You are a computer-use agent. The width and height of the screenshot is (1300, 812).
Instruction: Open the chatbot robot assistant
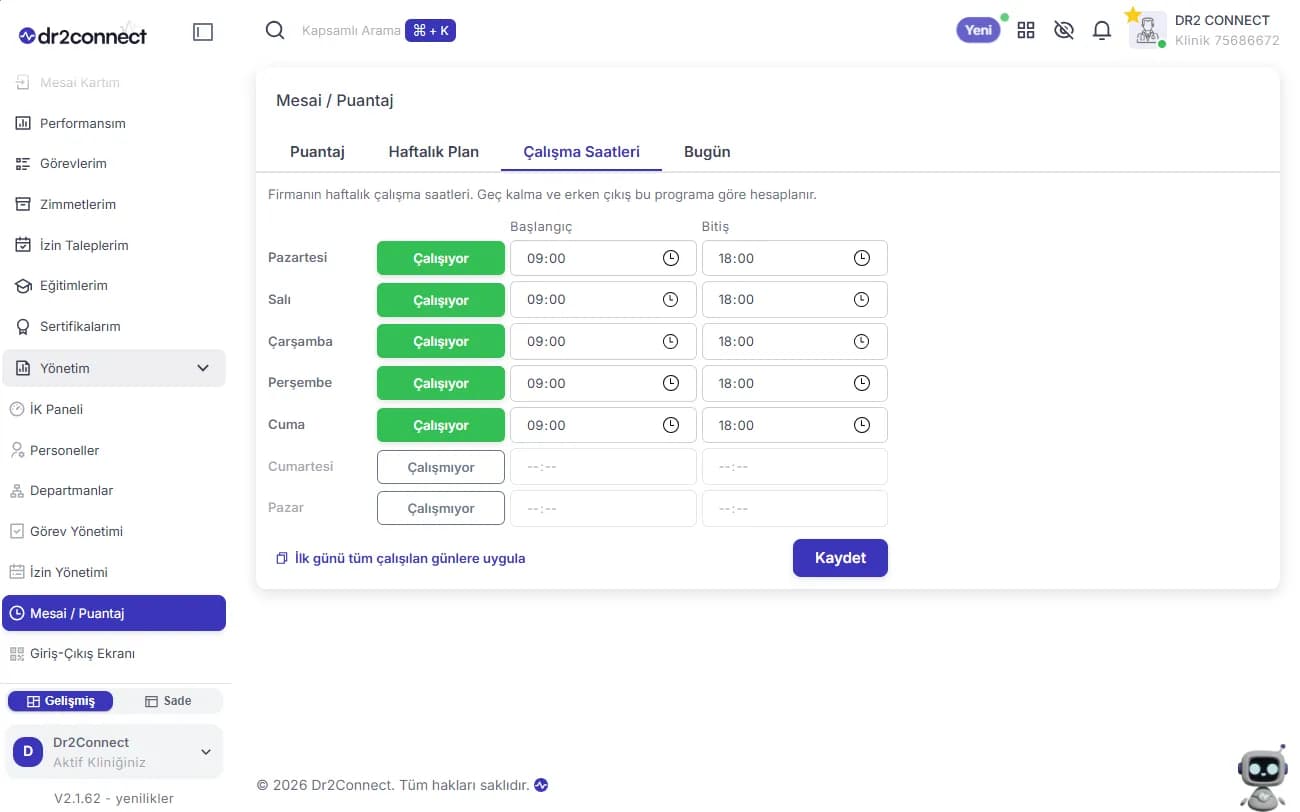pos(1262,776)
